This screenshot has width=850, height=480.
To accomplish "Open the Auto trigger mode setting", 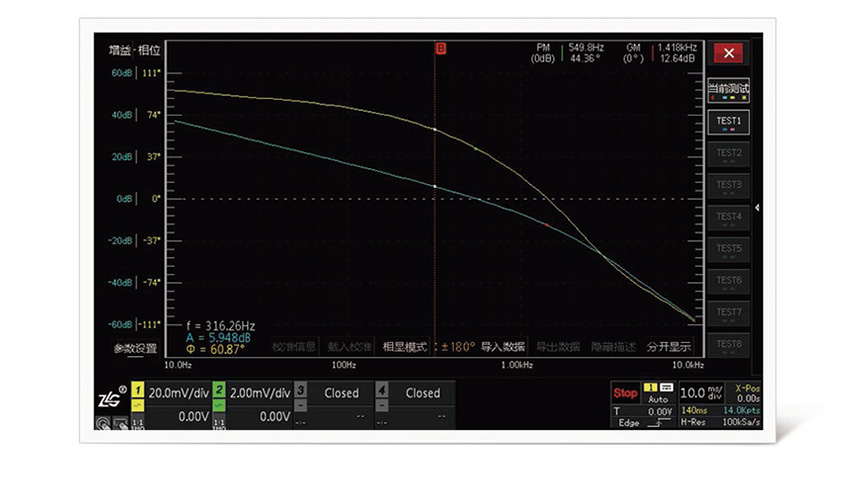I will [658, 399].
